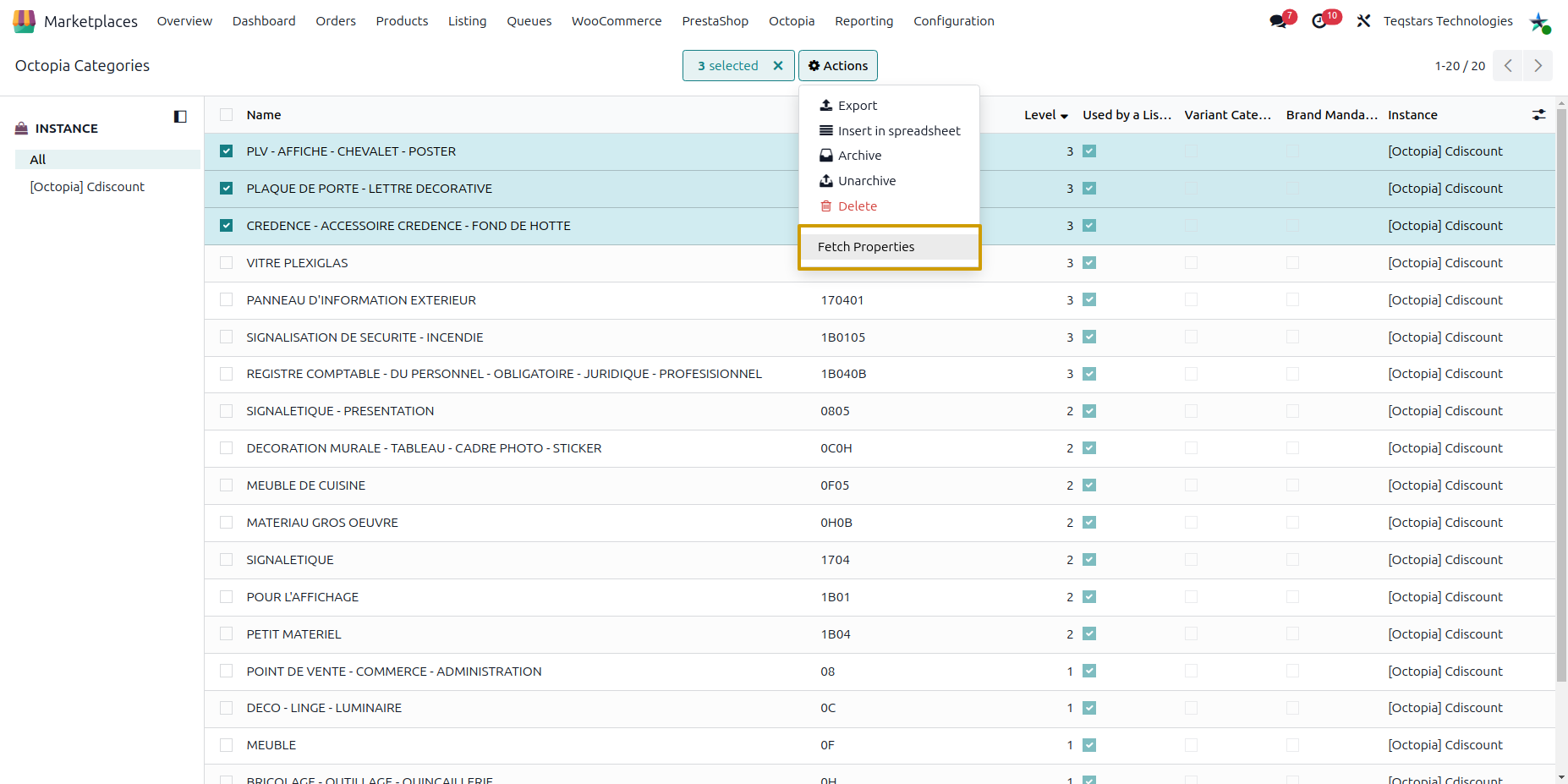Select the All instance filter
1568x784 pixels.
pos(107,160)
